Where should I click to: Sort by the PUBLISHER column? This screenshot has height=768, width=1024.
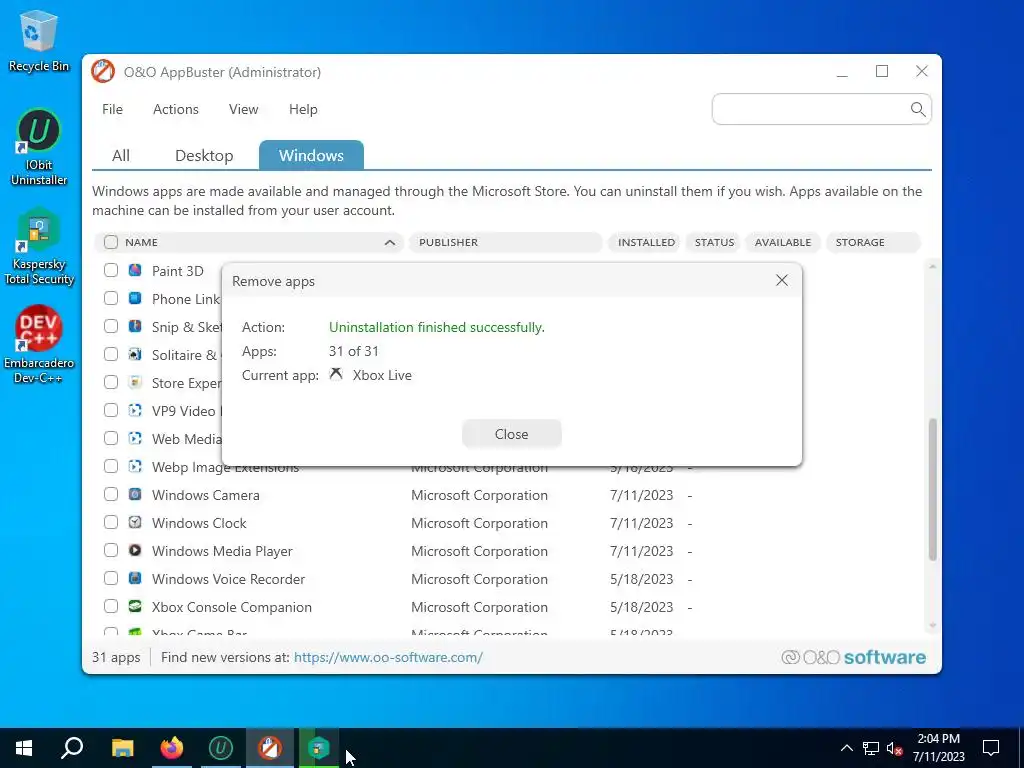tap(505, 242)
